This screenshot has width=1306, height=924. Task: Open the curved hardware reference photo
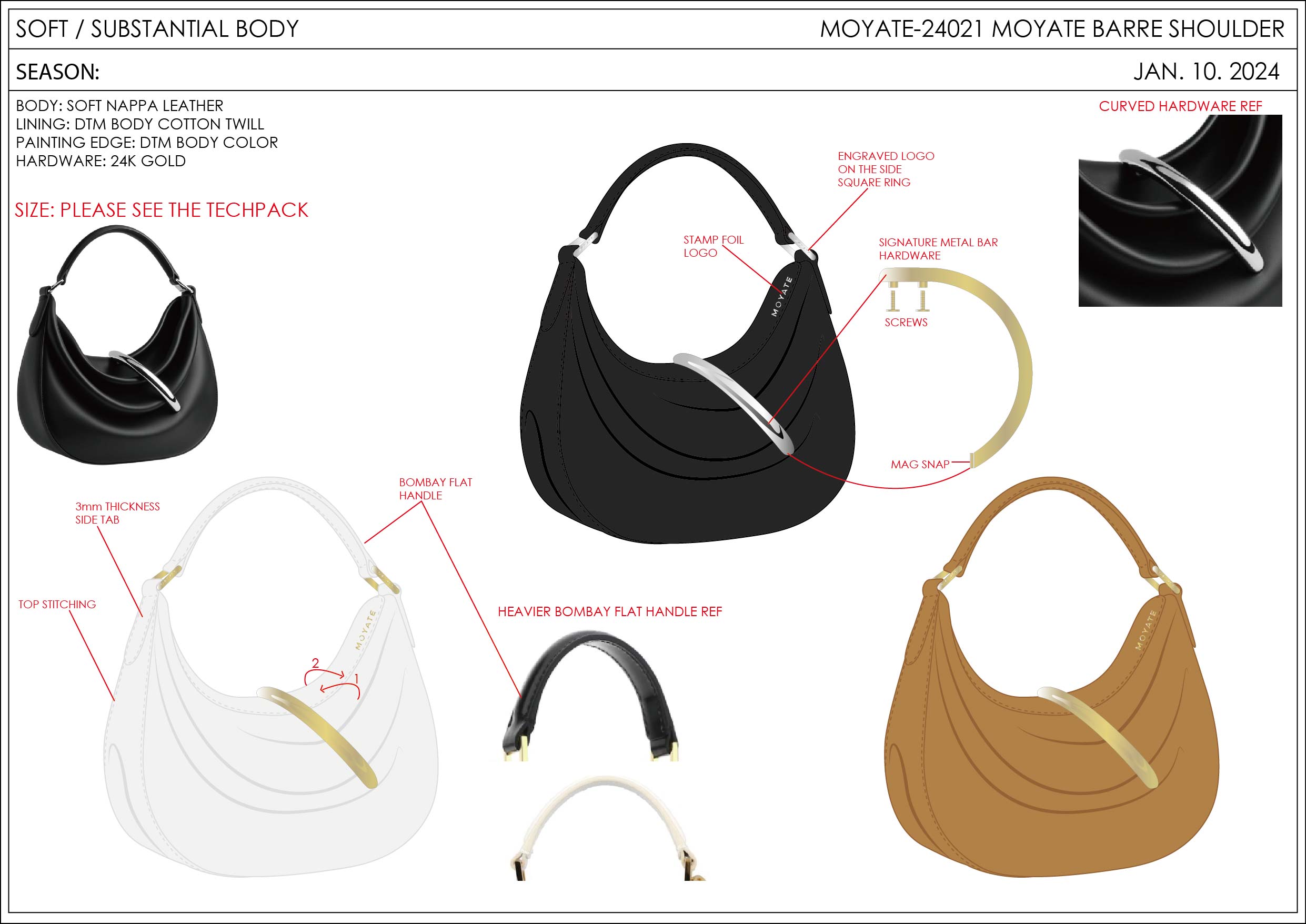[1180, 210]
